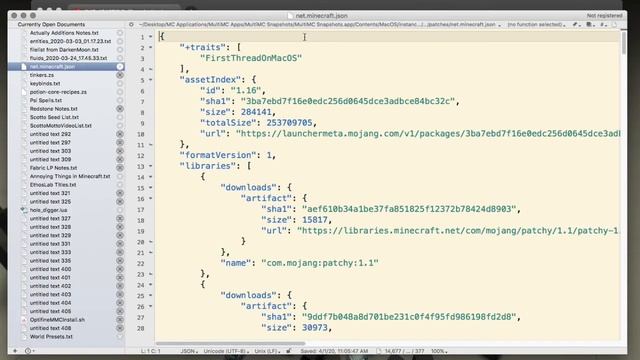Open the includes menu icon in navigation bar
This screenshot has width=640, height=360.
tap(590, 24)
